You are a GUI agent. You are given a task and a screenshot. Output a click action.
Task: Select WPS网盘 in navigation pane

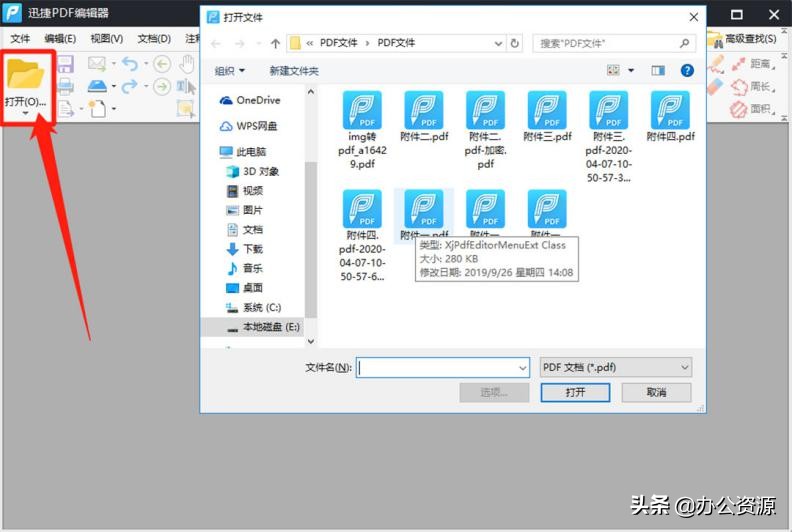(x=249, y=126)
